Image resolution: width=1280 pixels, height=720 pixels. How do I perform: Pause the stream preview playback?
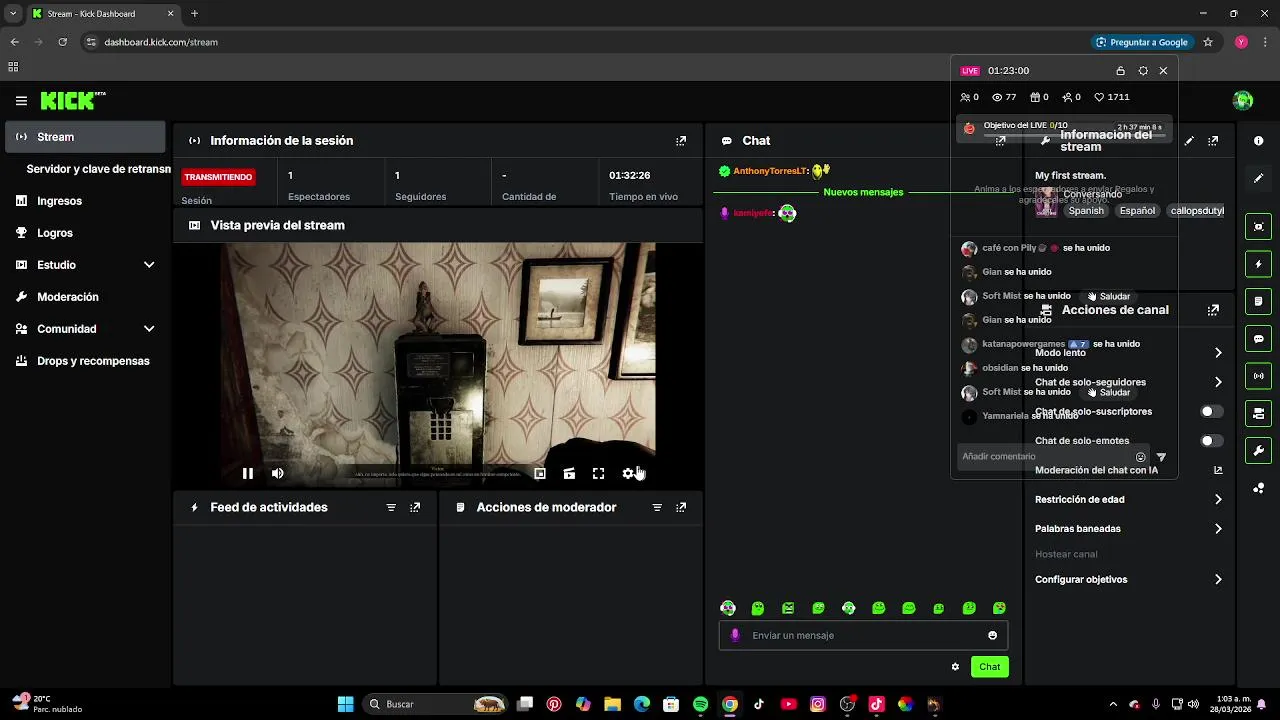click(248, 474)
